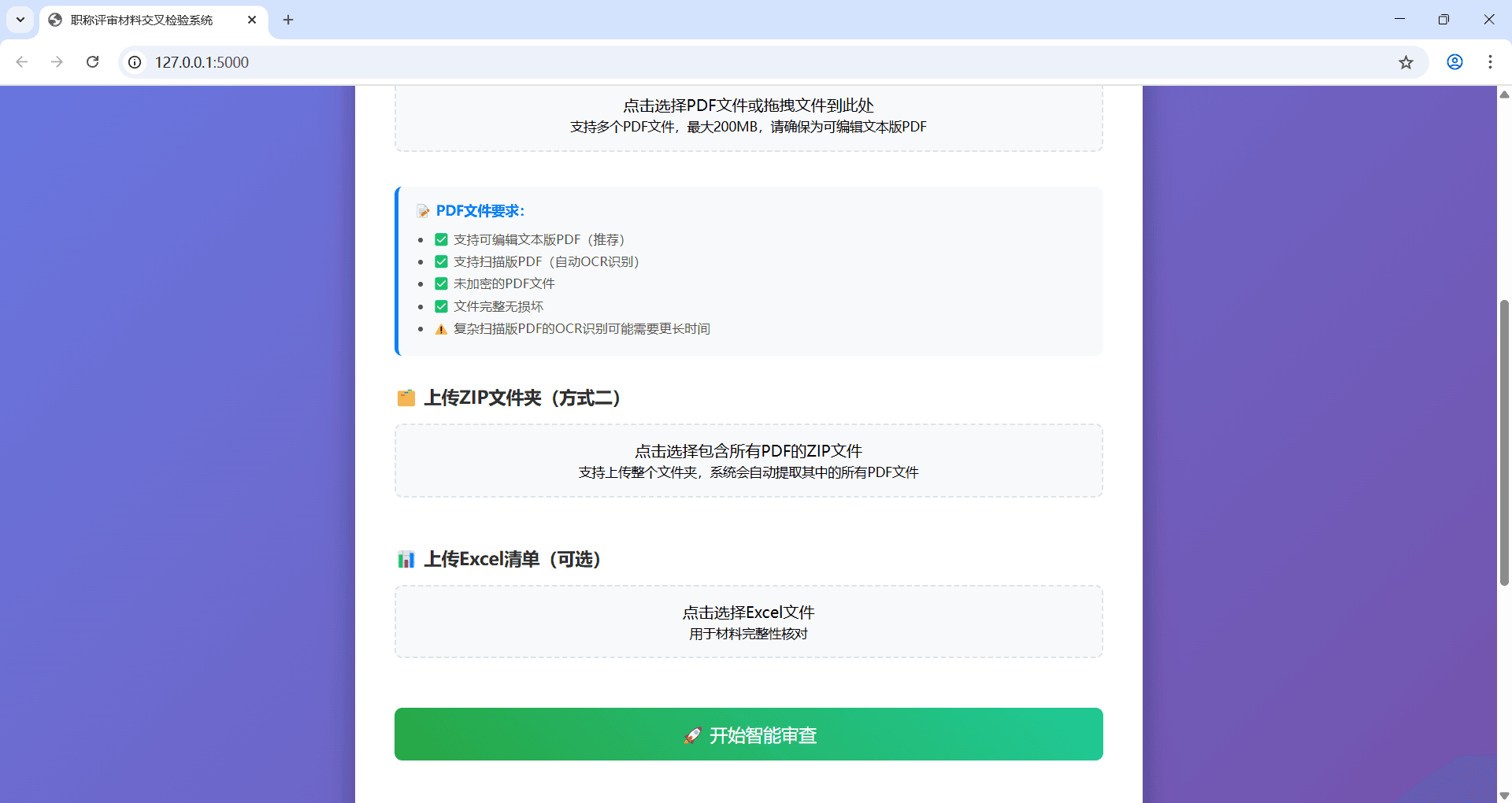This screenshot has width=1512, height=803.
Task: Open the Chrome profile icon
Action: (x=1454, y=62)
